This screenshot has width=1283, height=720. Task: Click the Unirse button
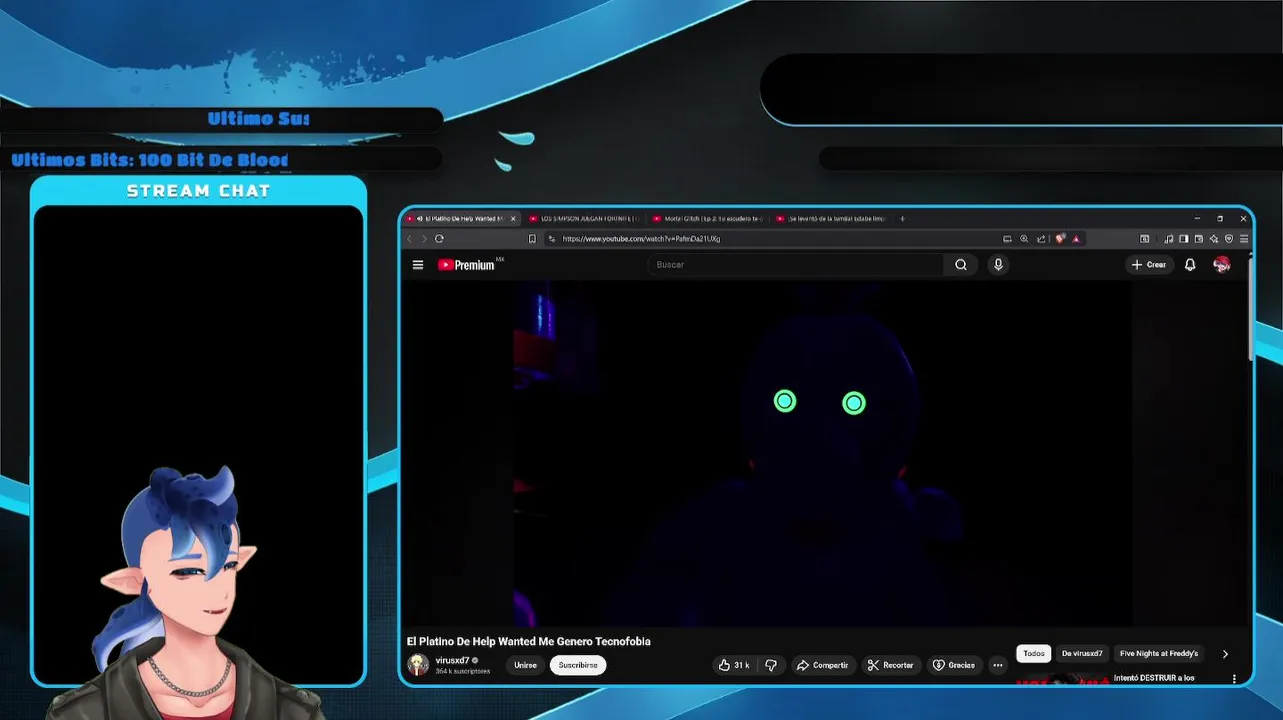(525, 665)
